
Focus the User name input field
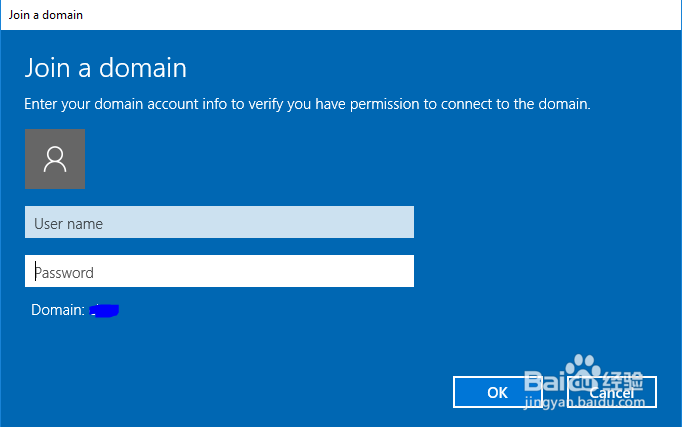click(x=219, y=223)
